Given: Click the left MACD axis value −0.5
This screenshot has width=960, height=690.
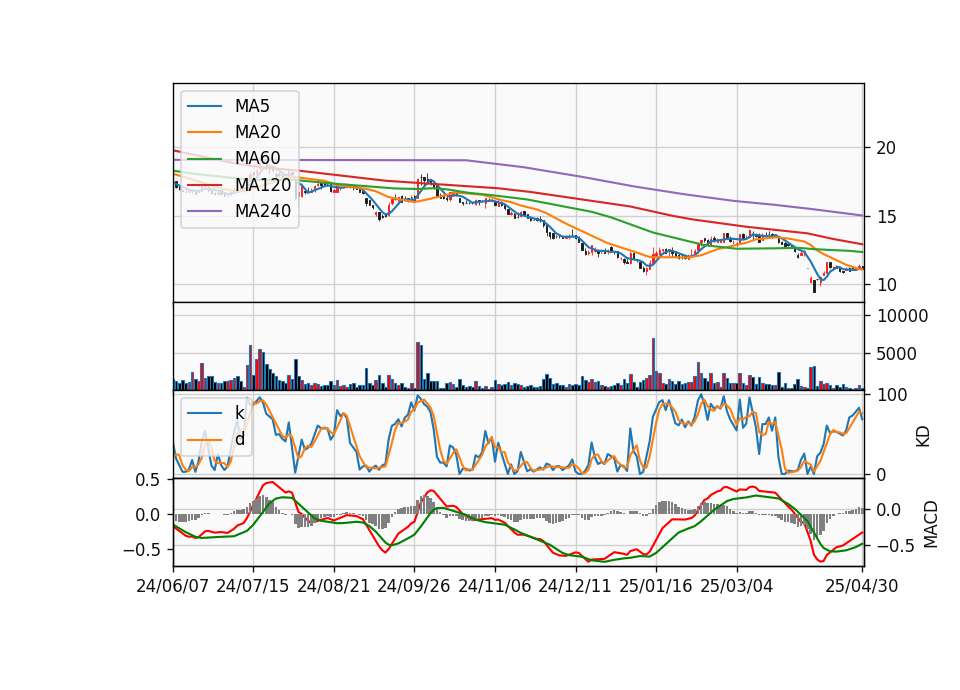Looking at the screenshot, I should click(x=142, y=550).
